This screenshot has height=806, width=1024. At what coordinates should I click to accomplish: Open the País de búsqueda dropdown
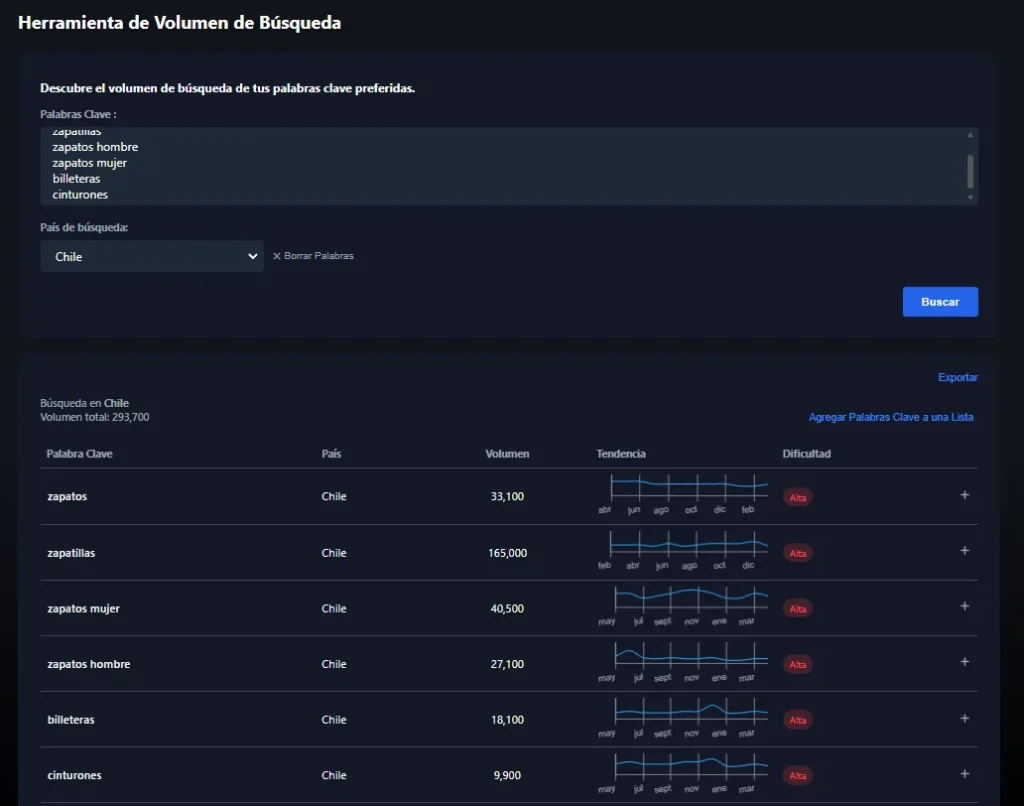(152, 256)
